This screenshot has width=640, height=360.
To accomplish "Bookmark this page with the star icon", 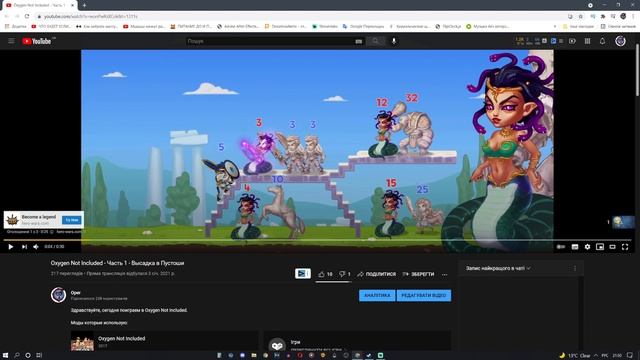I will 580,16.
